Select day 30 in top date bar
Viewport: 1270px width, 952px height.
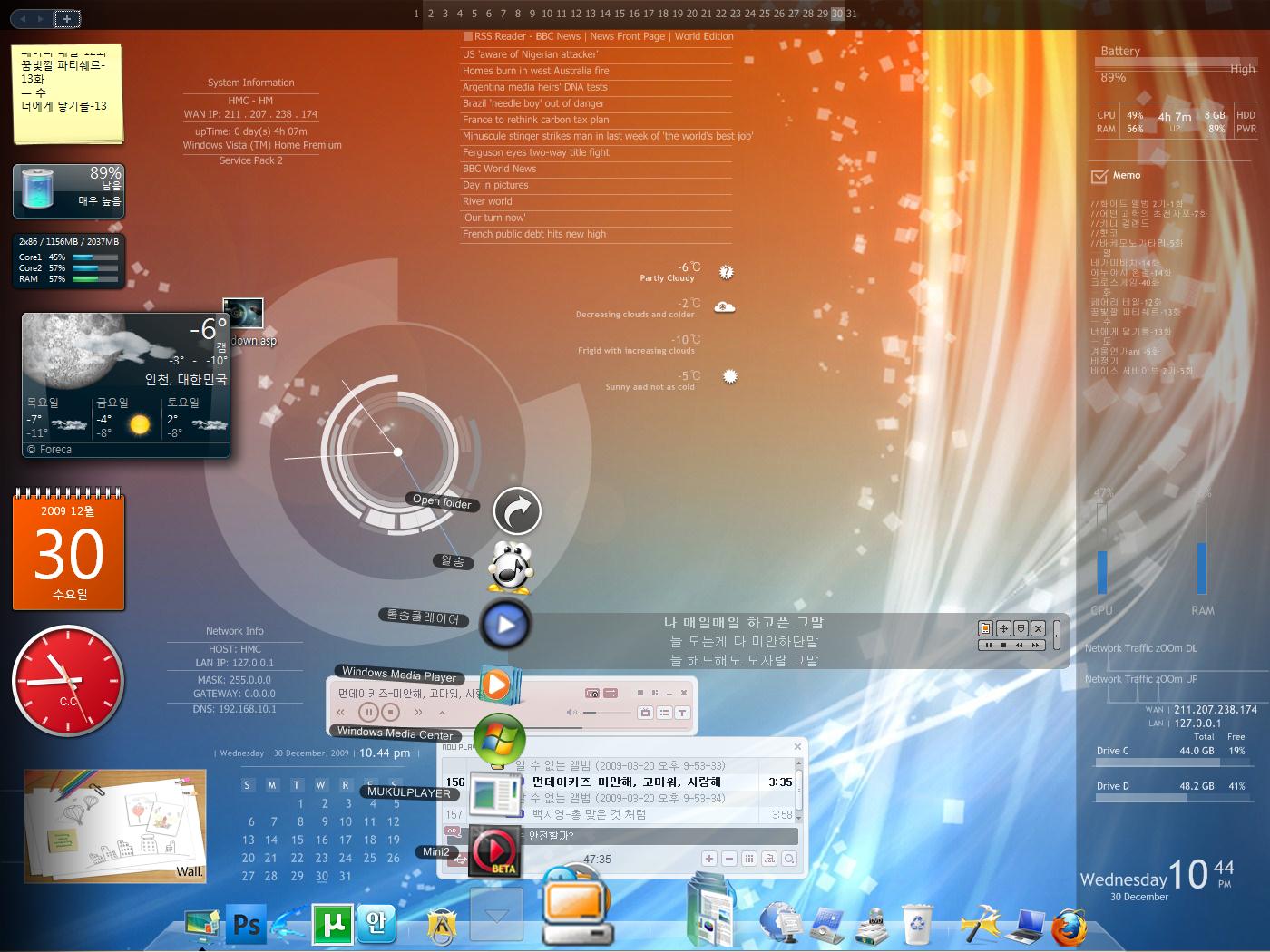coord(836,14)
